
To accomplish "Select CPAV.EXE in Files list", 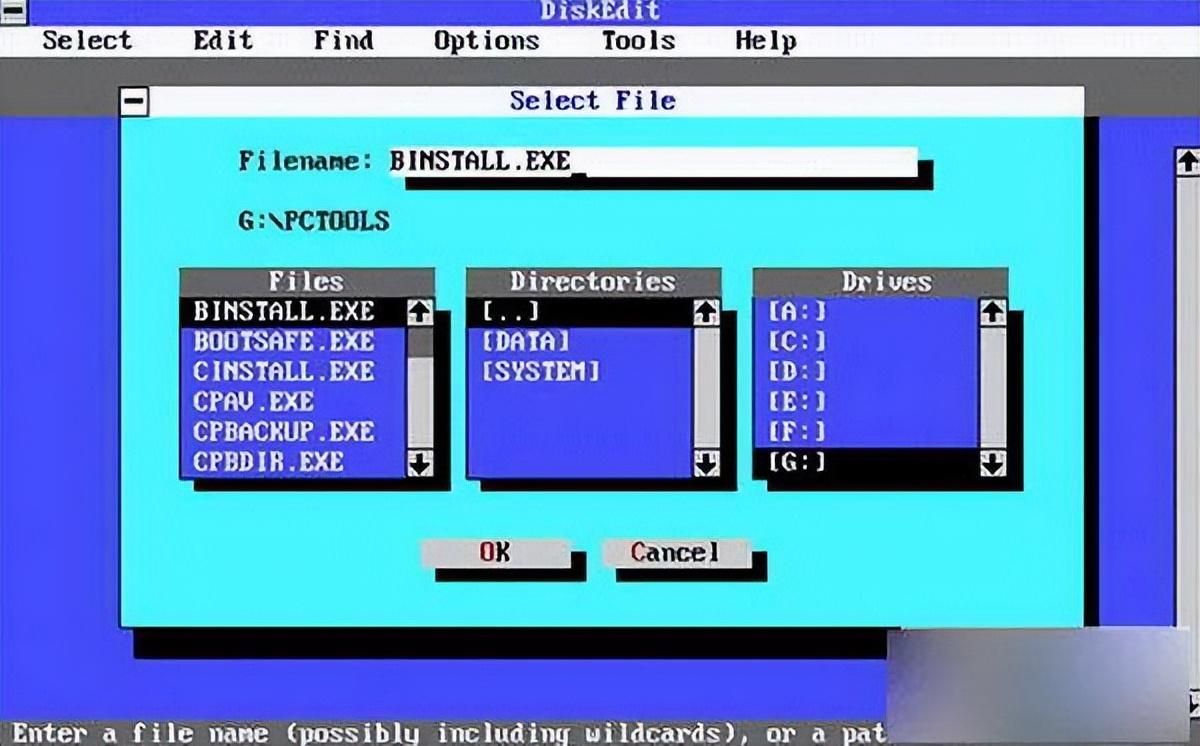I will [293, 401].
